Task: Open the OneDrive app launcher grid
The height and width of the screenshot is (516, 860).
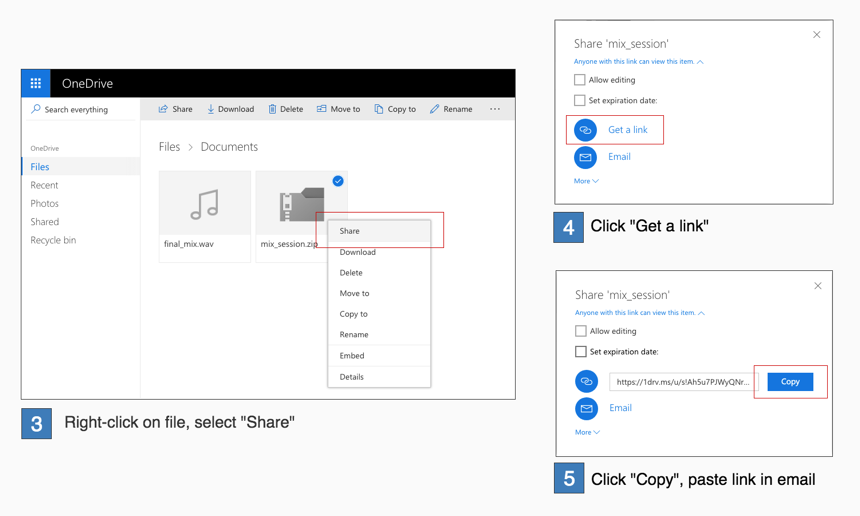Action: (x=36, y=84)
